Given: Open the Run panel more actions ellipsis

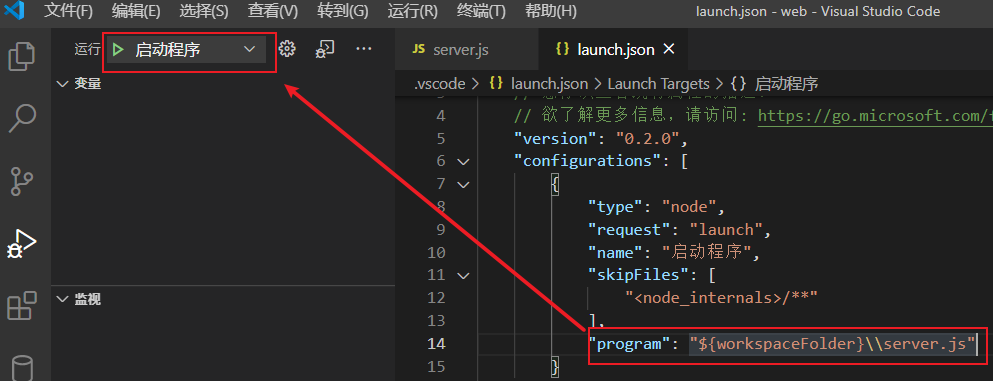Looking at the screenshot, I should 364,49.
